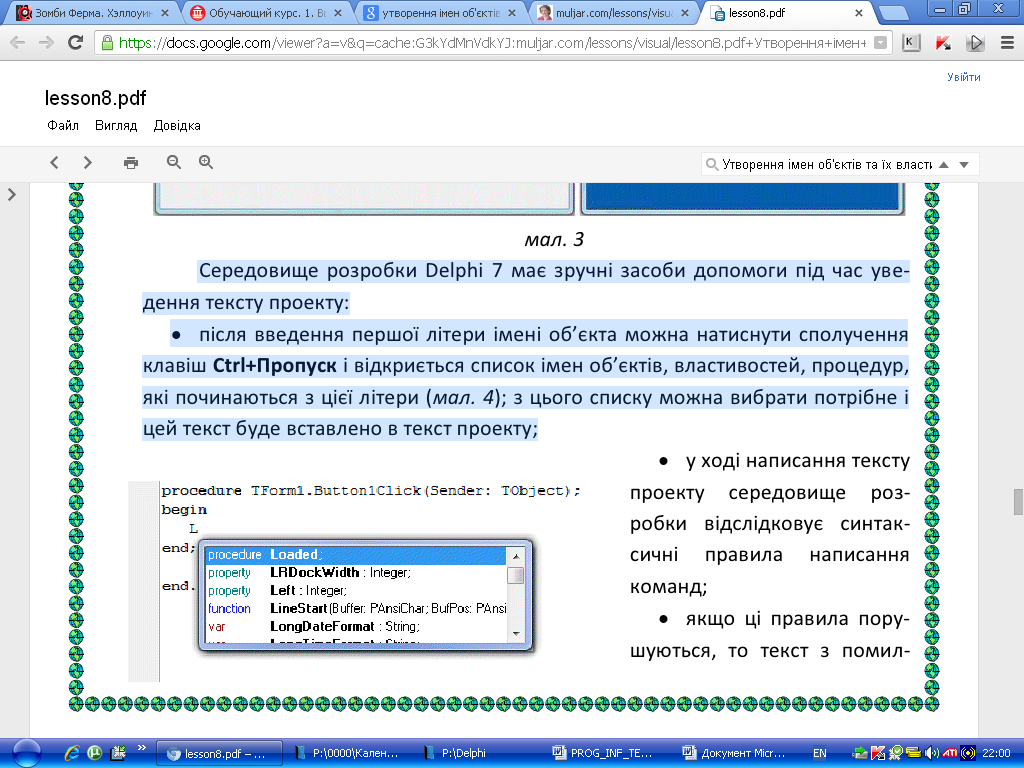Click the ATI tray icon
The width and height of the screenshot is (1024, 768).
point(950,754)
